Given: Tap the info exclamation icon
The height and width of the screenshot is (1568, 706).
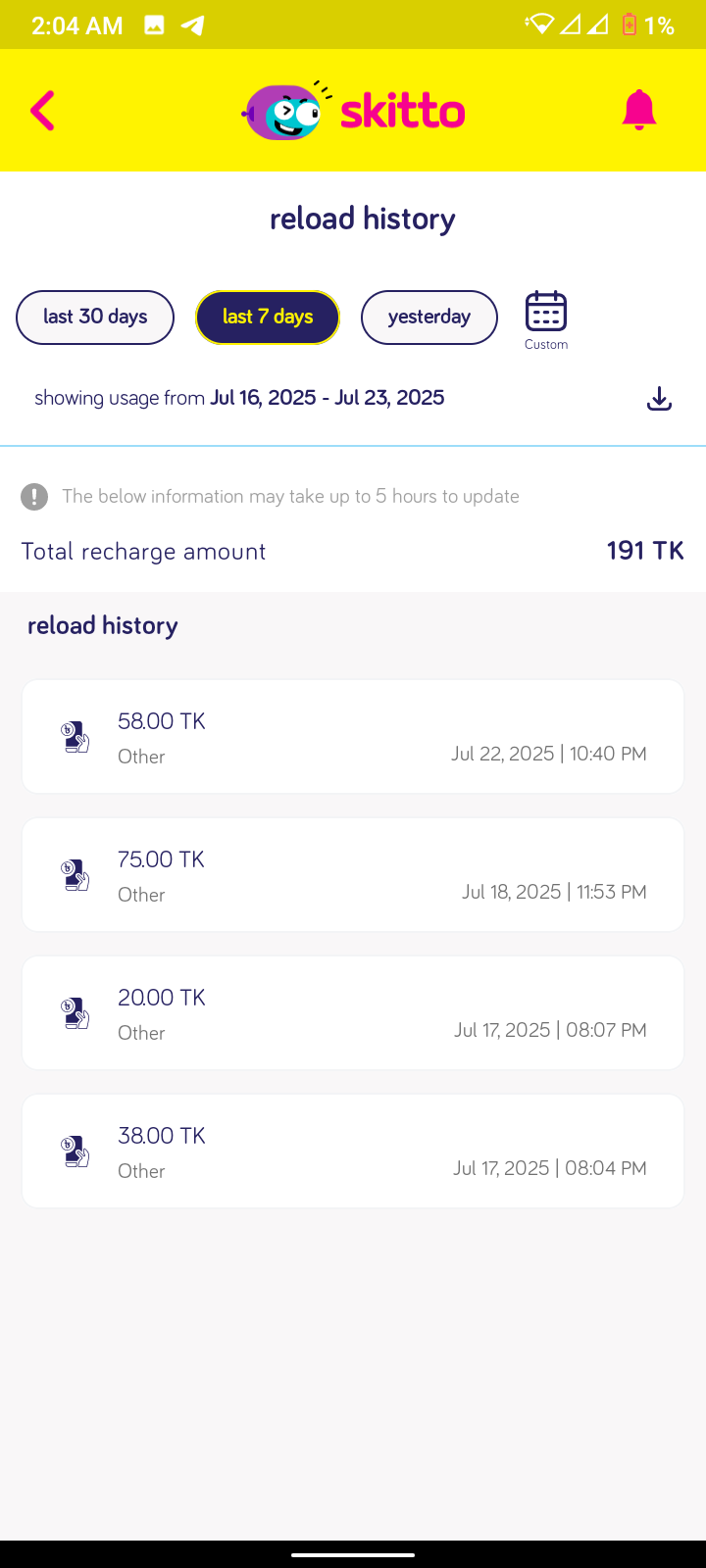Looking at the screenshot, I should pos(34,497).
